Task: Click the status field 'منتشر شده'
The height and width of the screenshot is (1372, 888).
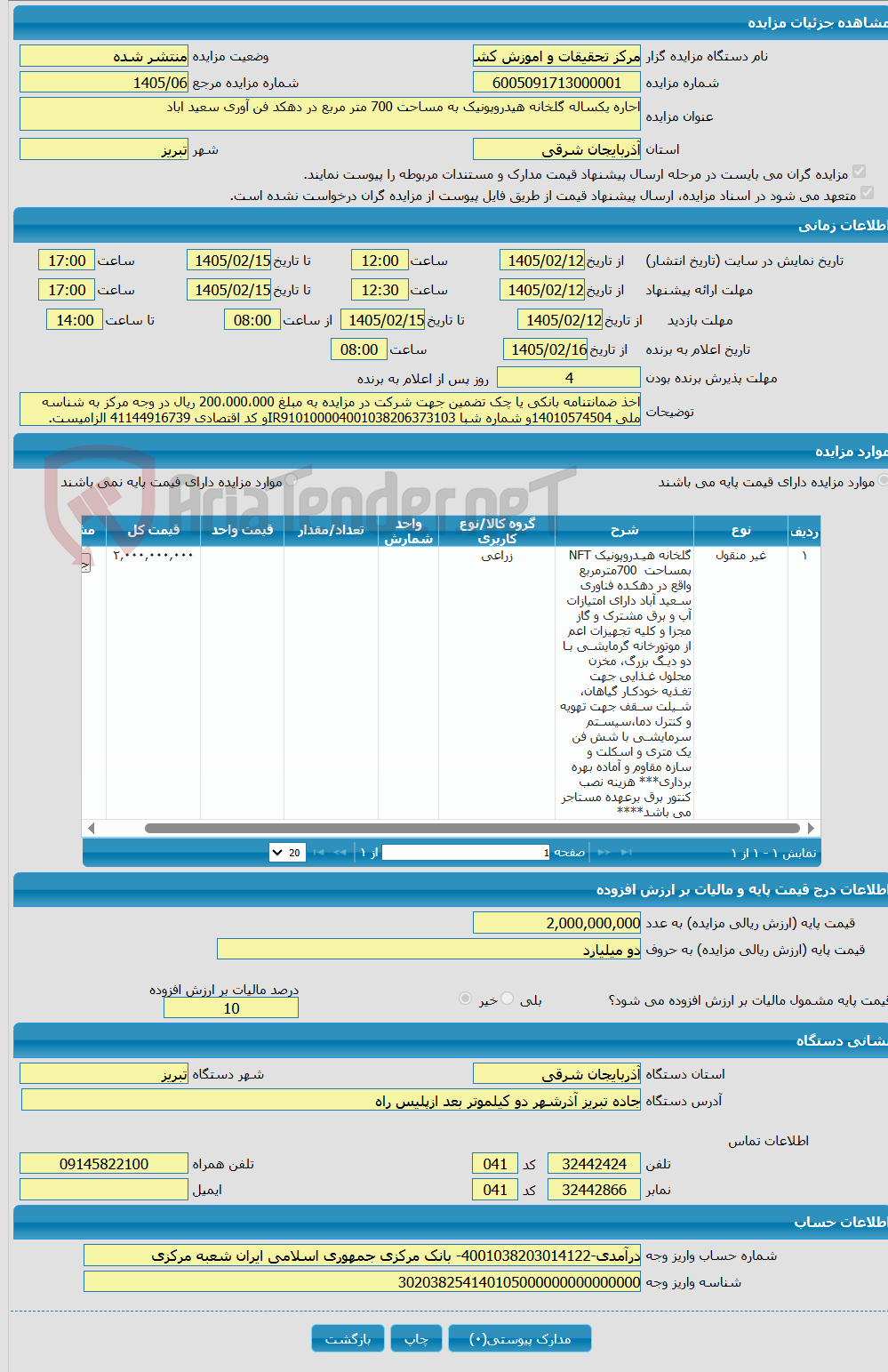Action: [104, 56]
